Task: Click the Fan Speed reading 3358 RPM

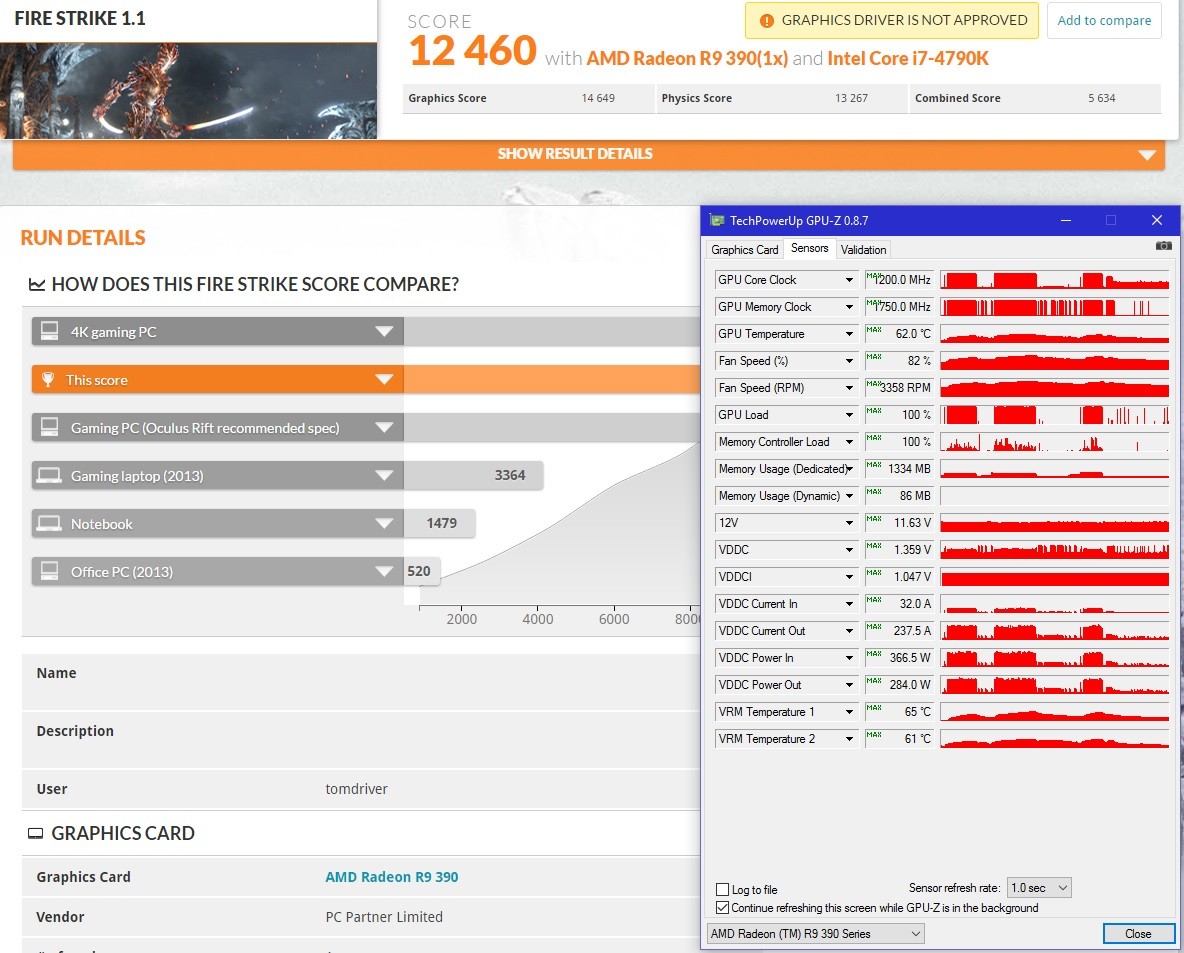Action: pos(905,388)
